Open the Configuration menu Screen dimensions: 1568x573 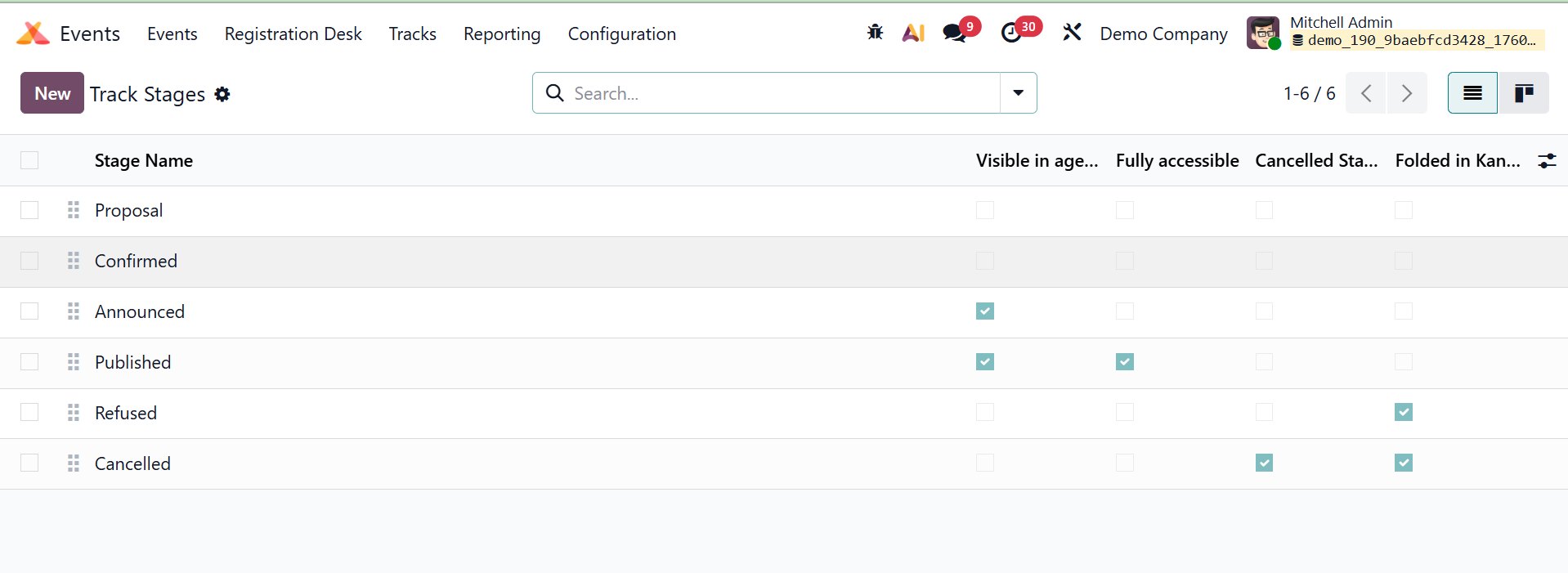pos(621,34)
